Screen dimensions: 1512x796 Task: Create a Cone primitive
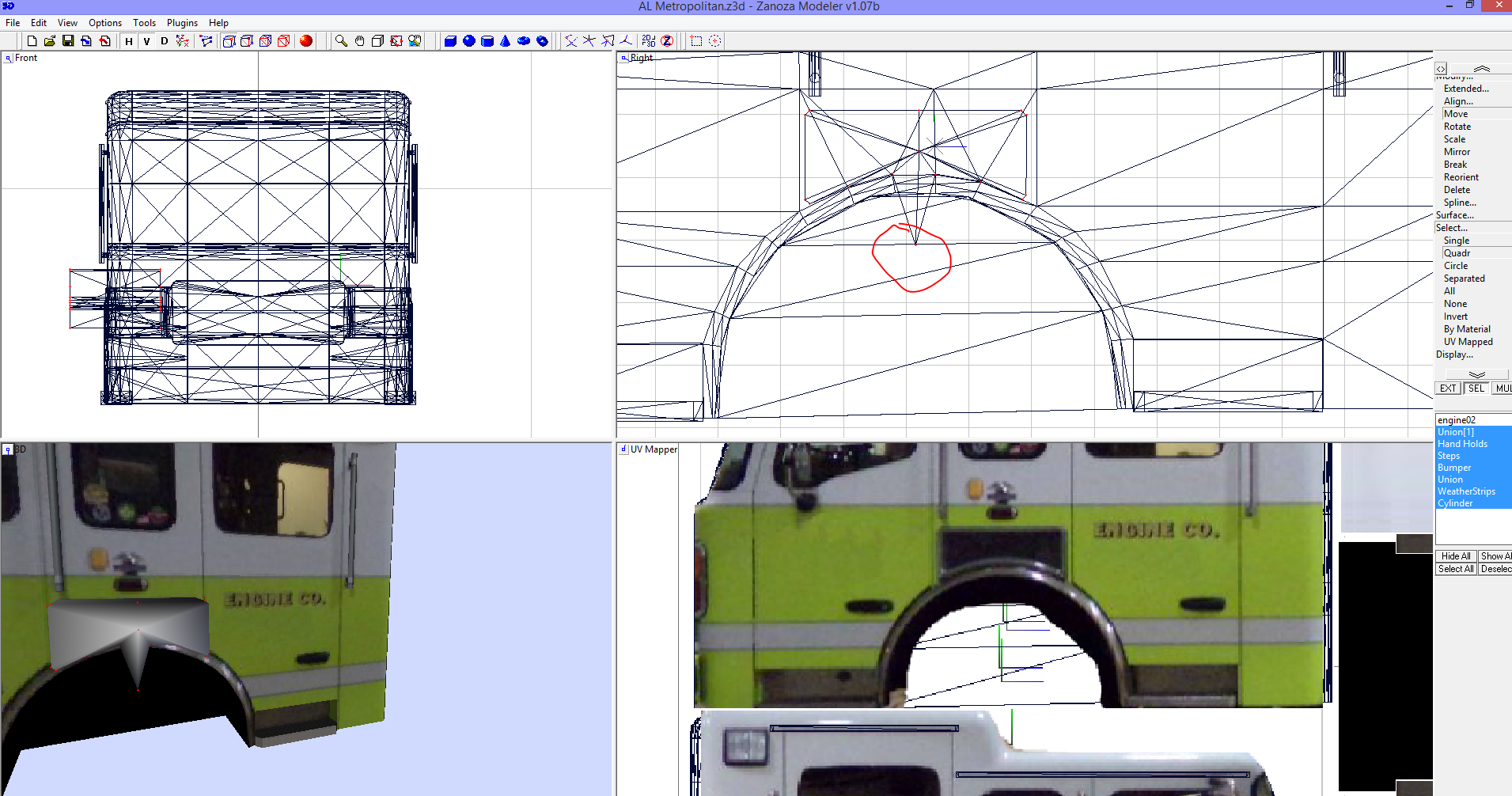505,40
